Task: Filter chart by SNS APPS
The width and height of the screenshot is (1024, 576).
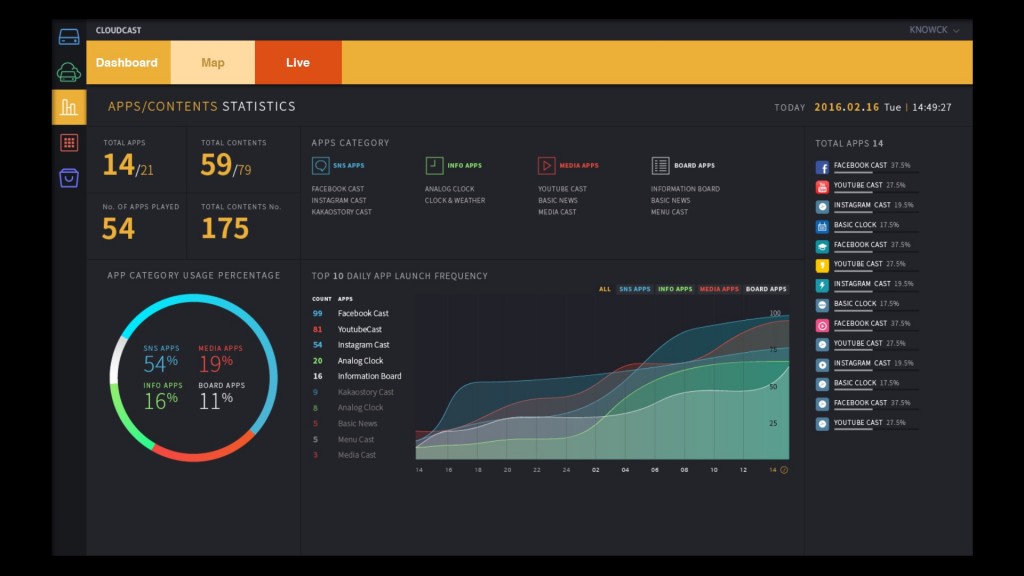Action: (635, 289)
